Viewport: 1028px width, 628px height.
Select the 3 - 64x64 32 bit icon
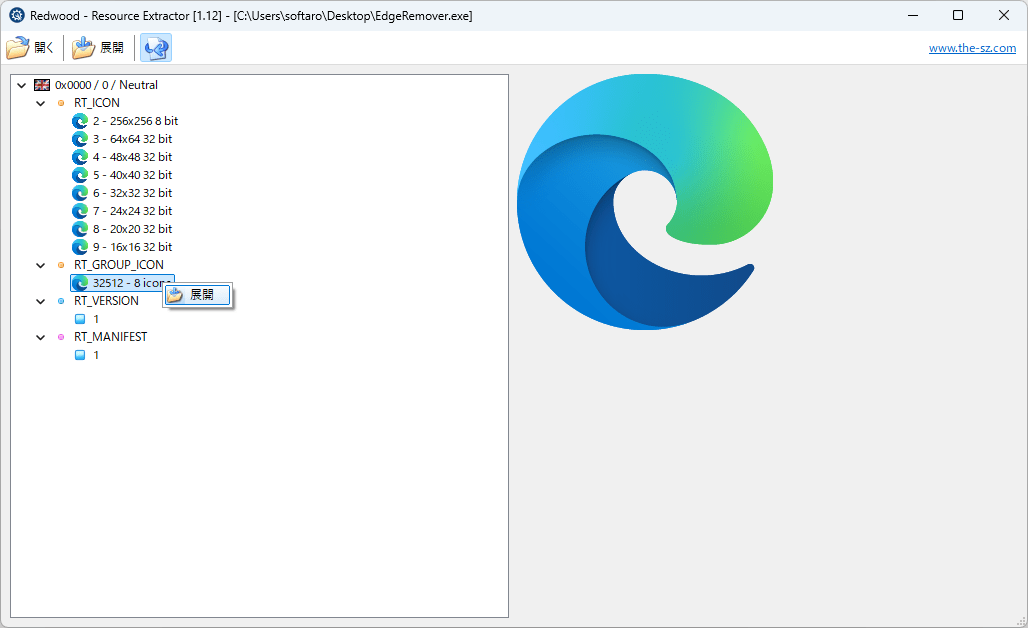[123, 139]
